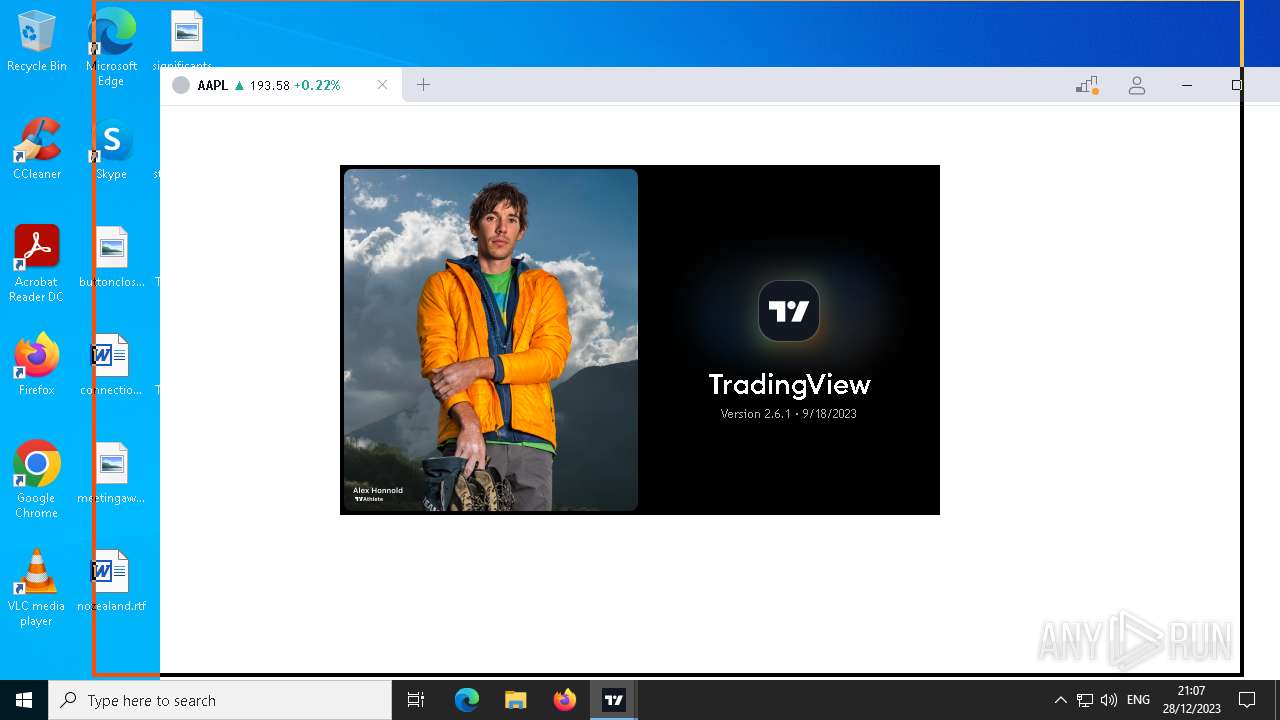Screen dimensions: 1280x720
Task: Click the Alex Honnold splash photo
Action: (x=491, y=340)
